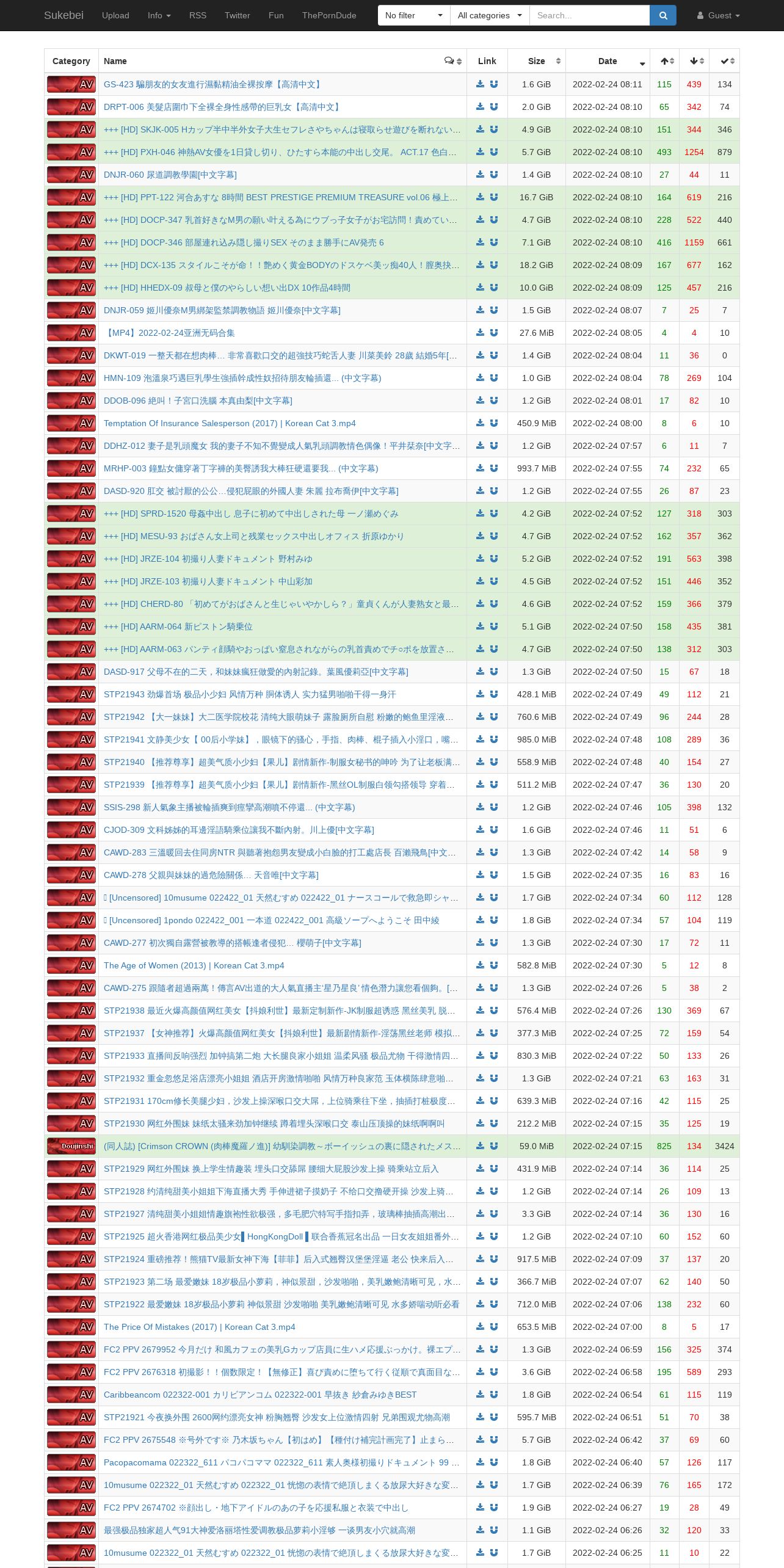
Task: Click the '2022-02-24 08:11' date cell
Action: (x=608, y=84)
